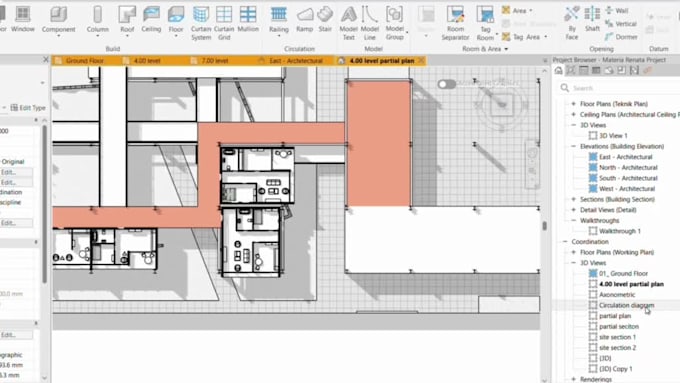The height and width of the screenshot is (383, 680).
Task: Open the 01_ Ground Floor 3D view
Action: click(624, 274)
